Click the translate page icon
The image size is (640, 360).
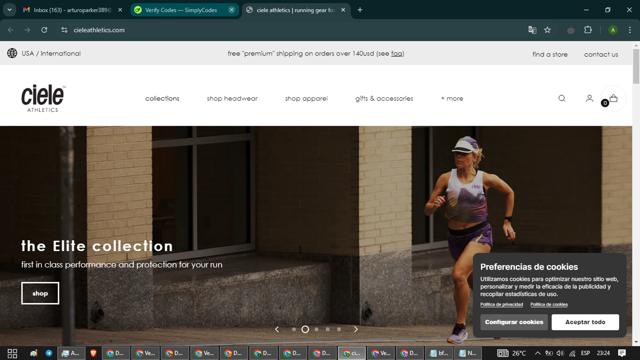click(x=532, y=30)
